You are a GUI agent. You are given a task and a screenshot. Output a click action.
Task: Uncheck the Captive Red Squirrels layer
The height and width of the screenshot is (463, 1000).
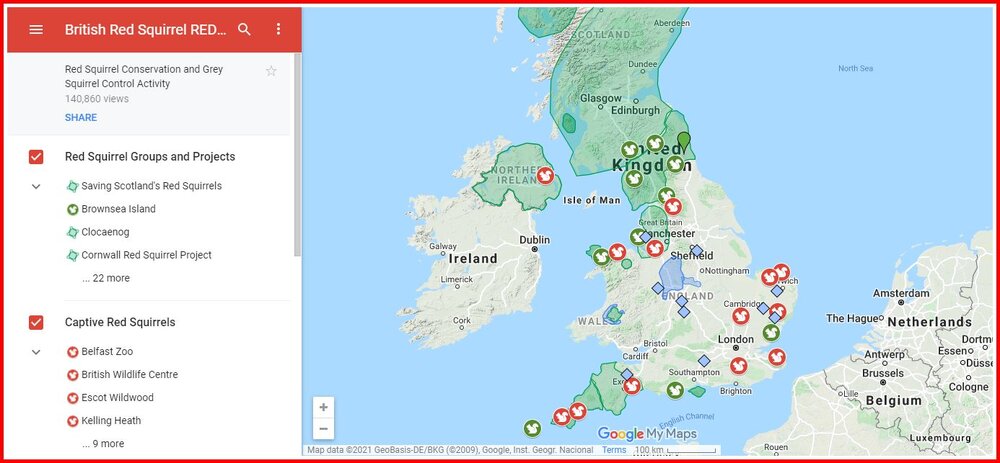click(x=36, y=323)
